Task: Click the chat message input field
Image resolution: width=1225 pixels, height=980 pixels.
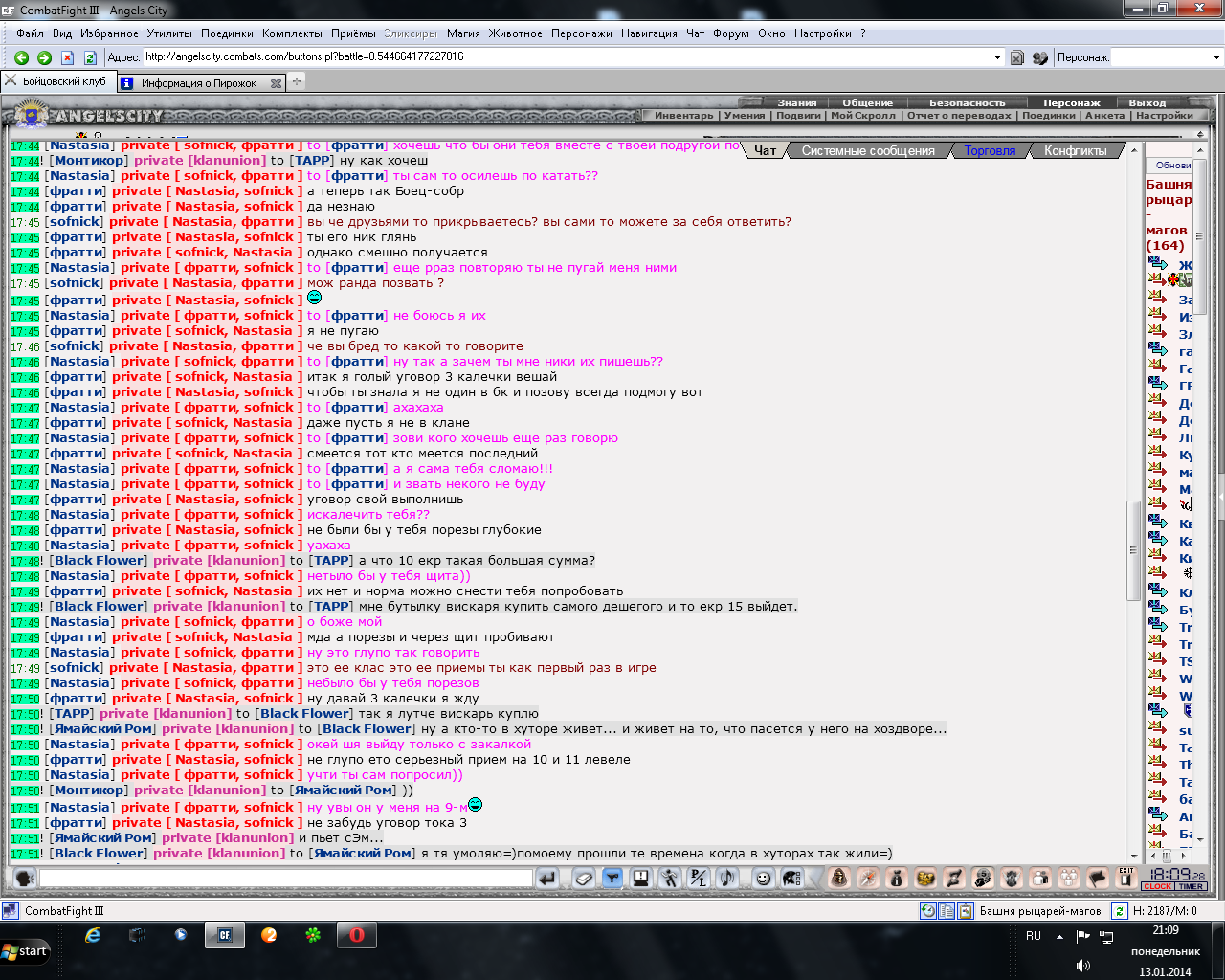Action: 285,878
